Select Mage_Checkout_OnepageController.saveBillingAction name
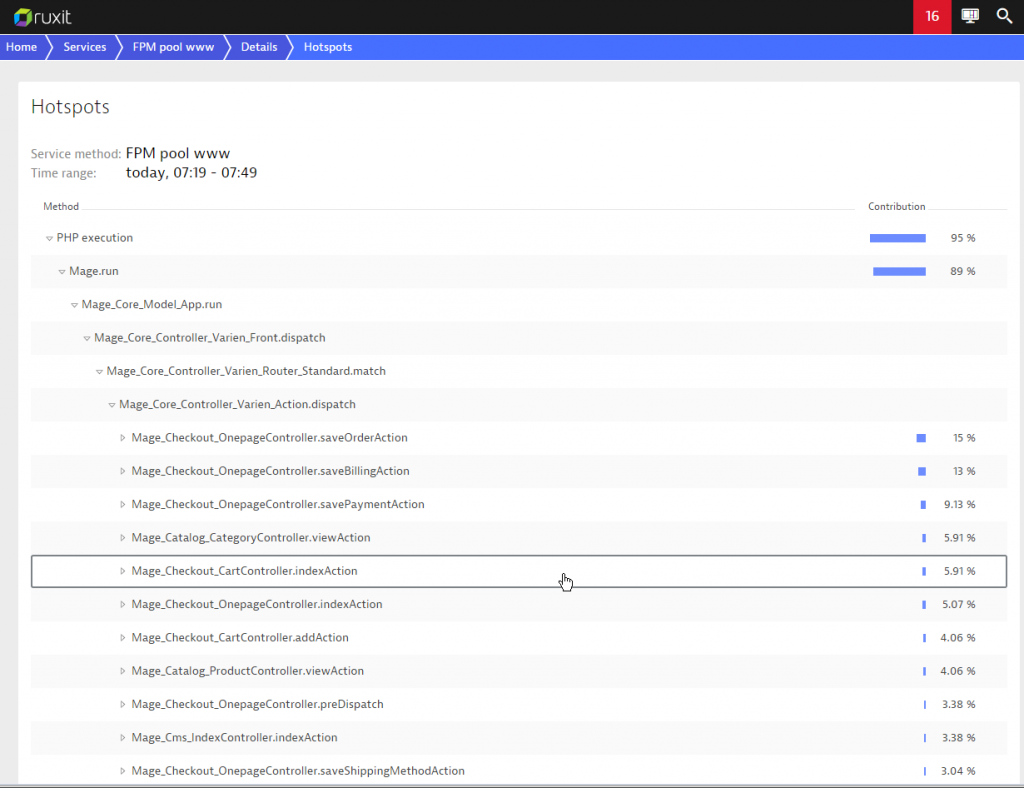 point(270,471)
